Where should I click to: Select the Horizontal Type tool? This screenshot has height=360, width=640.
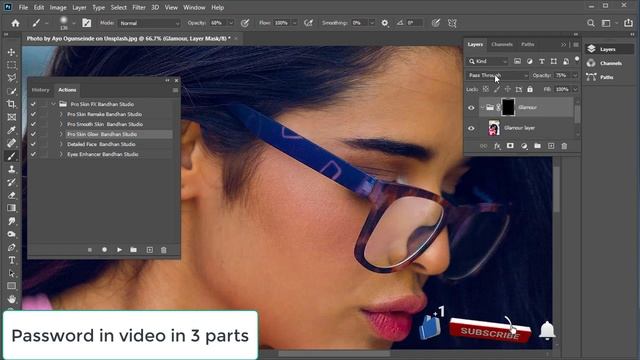[11, 260]
